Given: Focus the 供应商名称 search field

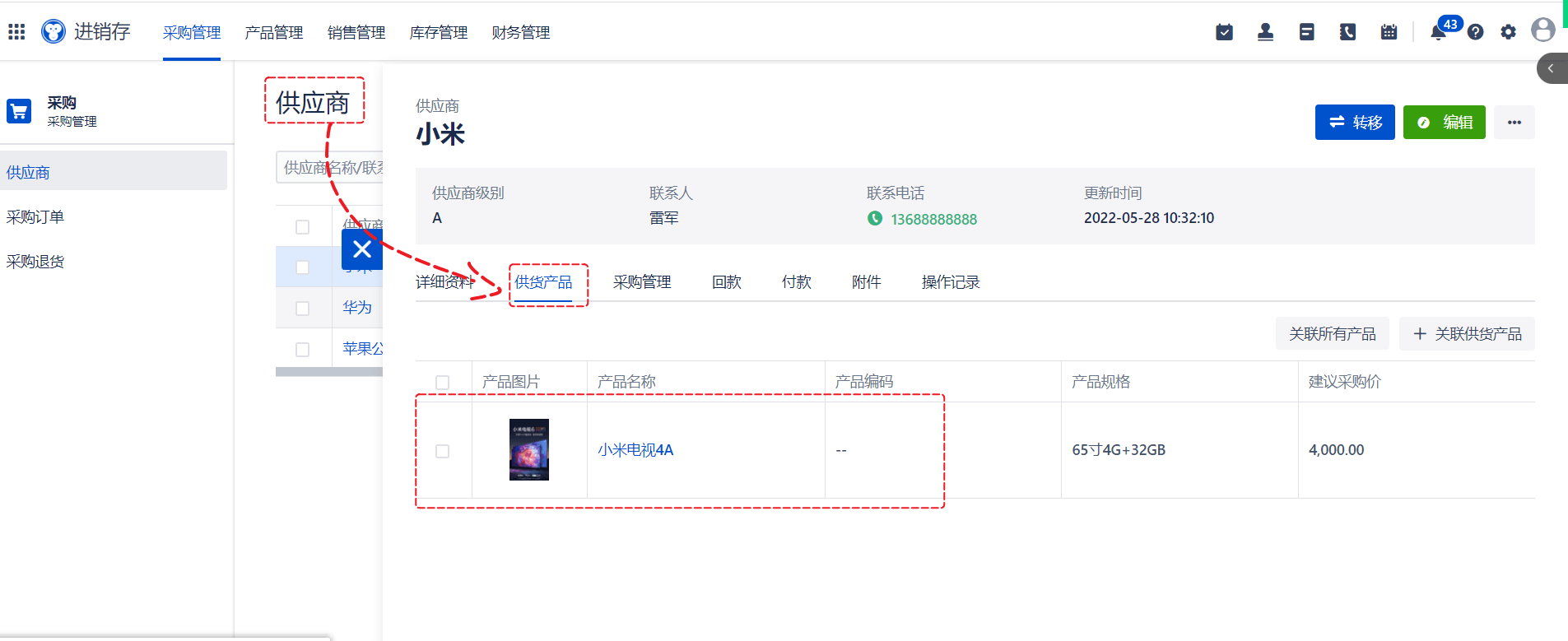Looking at the screenshot, I should point(330,167).
